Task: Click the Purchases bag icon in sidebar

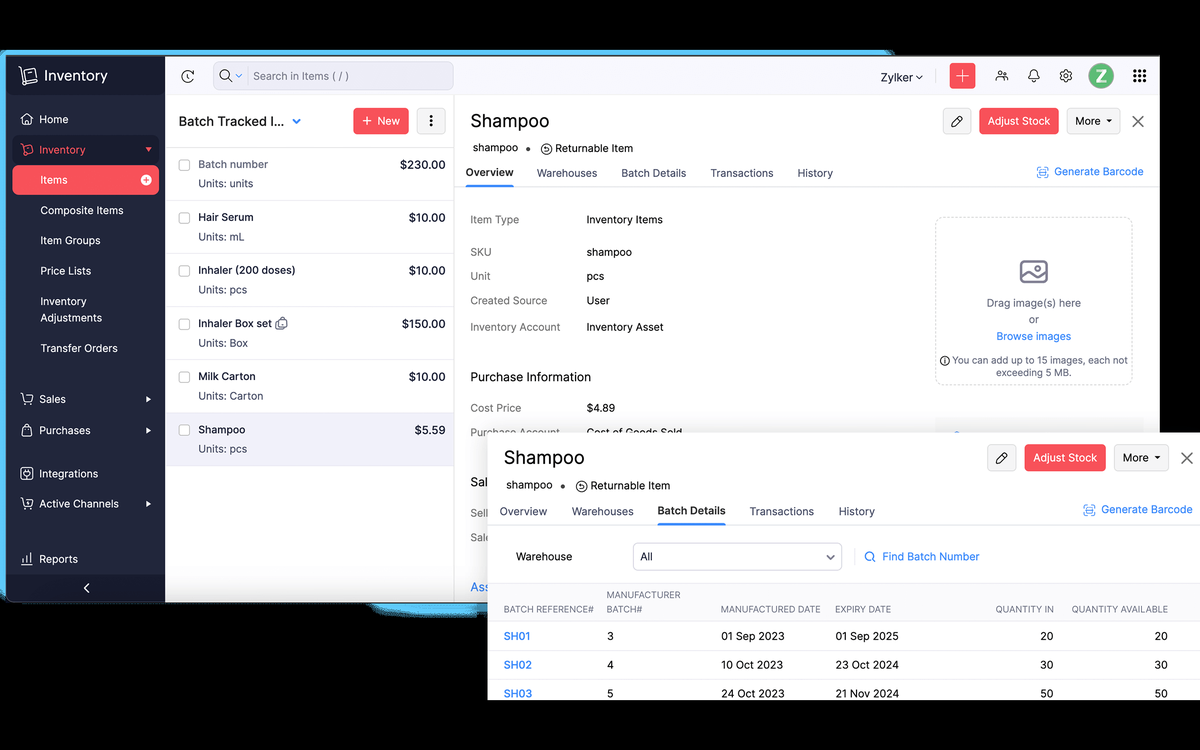Action: coord(27,430)
